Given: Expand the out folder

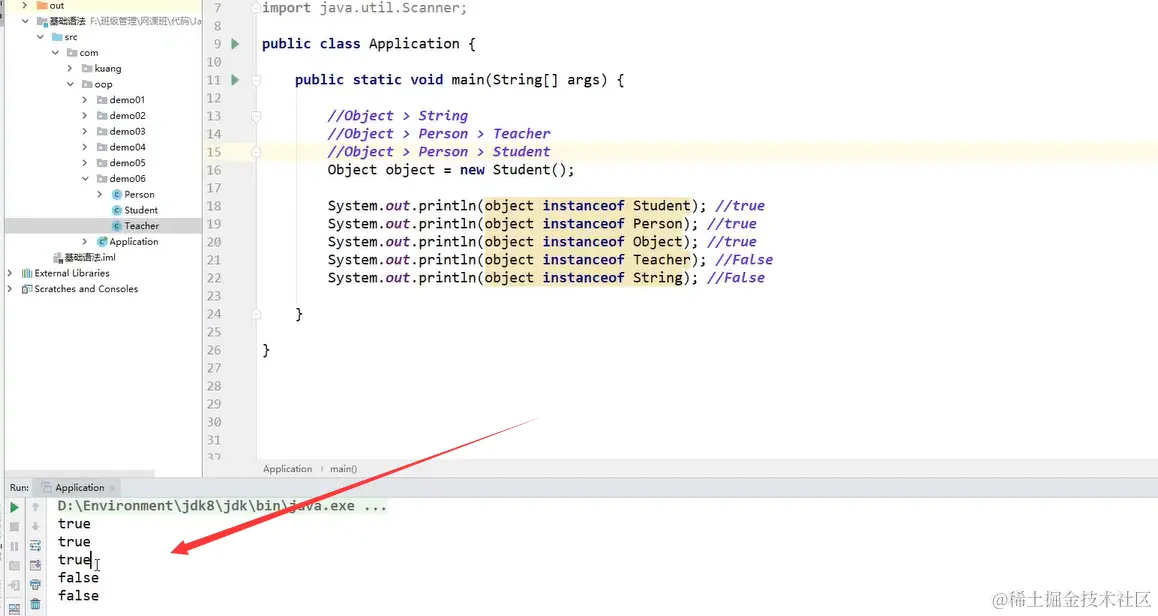Looking at the screenshot, I should [x=24, y=5].
